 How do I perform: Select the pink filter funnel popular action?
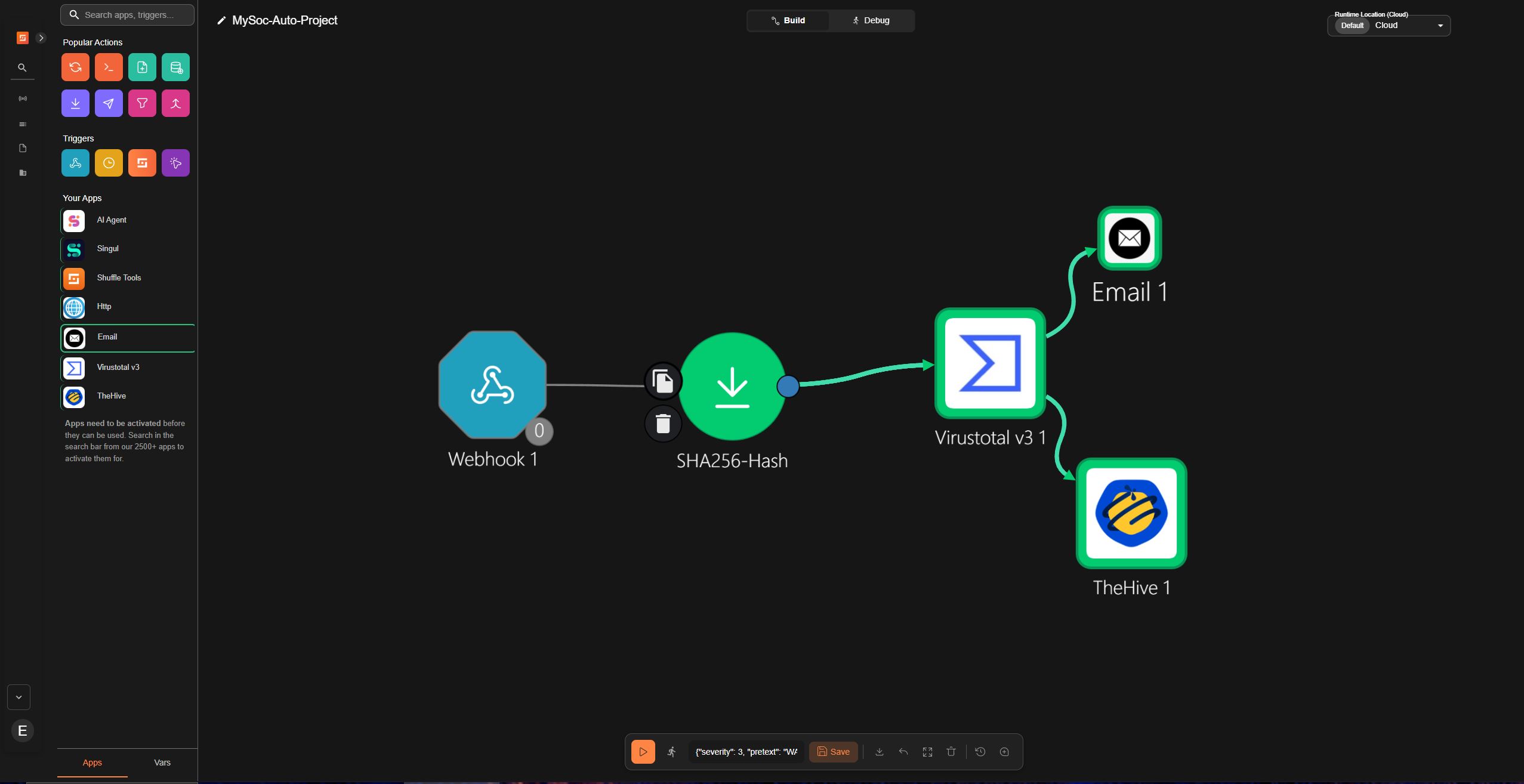142,103
